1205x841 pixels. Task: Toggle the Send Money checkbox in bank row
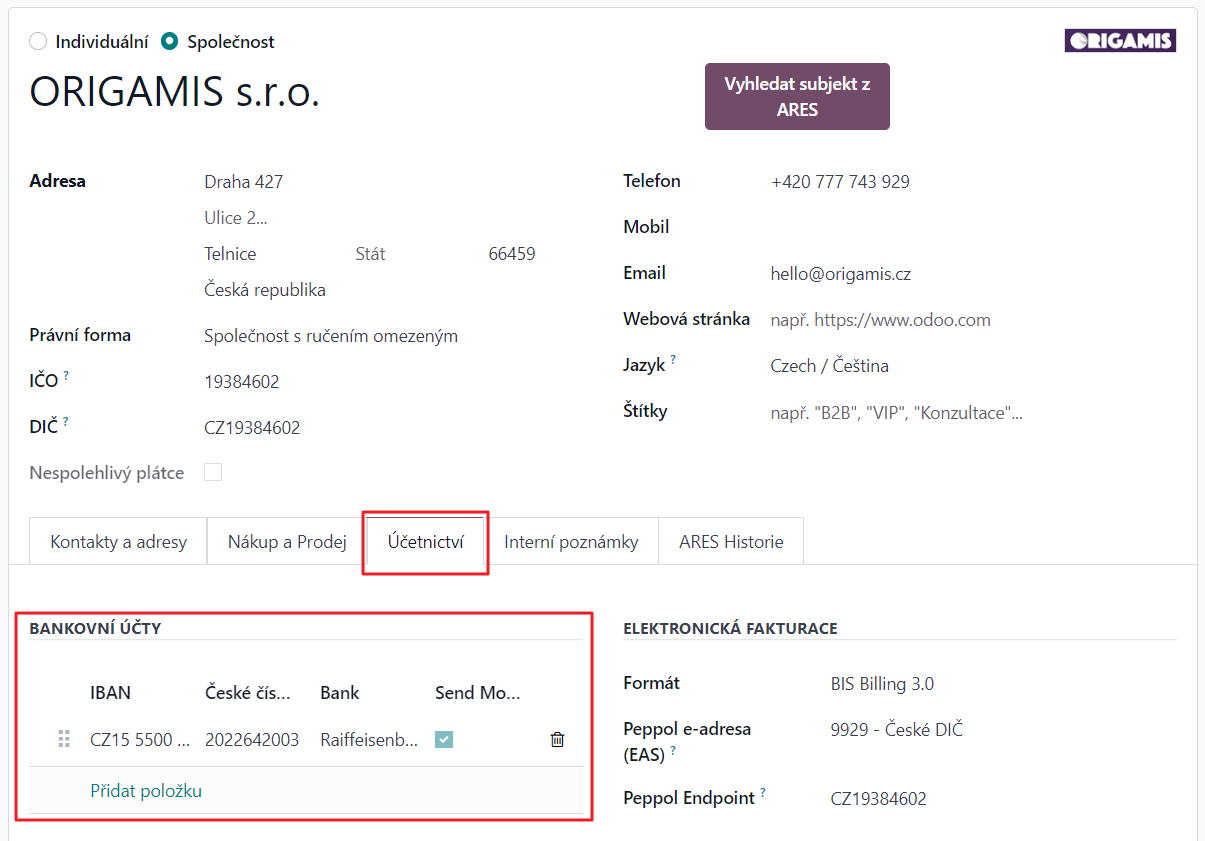click(444, 740)
